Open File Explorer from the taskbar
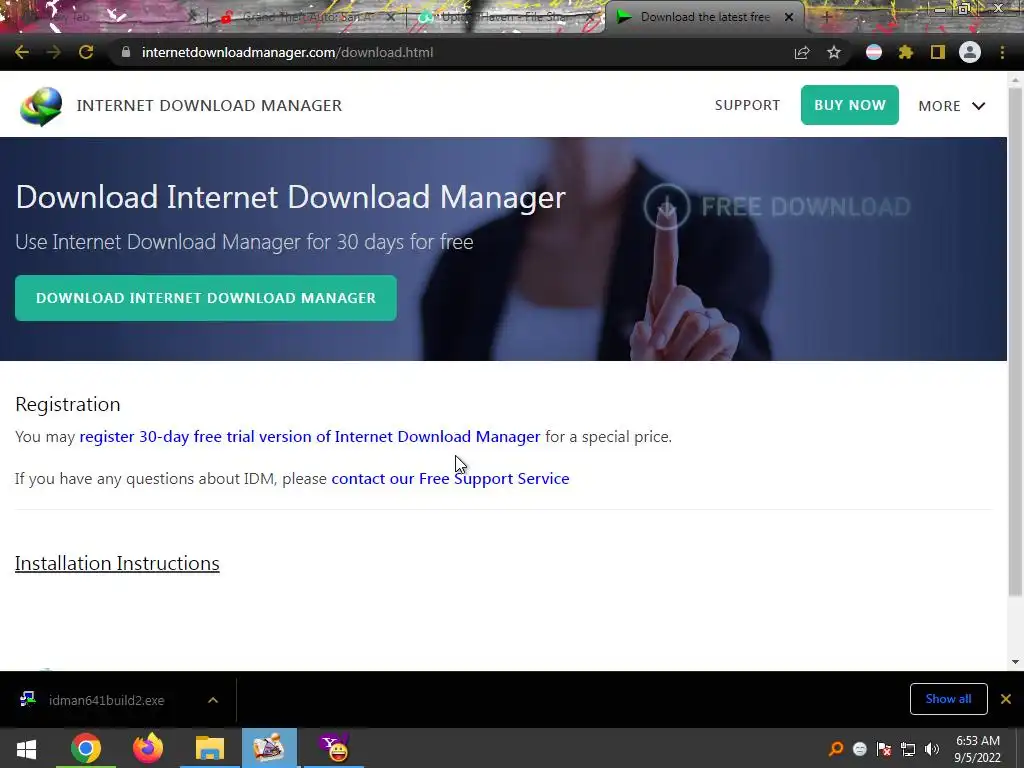The height and width of the screenshot is (768, 1024). [x=210, y=748]
